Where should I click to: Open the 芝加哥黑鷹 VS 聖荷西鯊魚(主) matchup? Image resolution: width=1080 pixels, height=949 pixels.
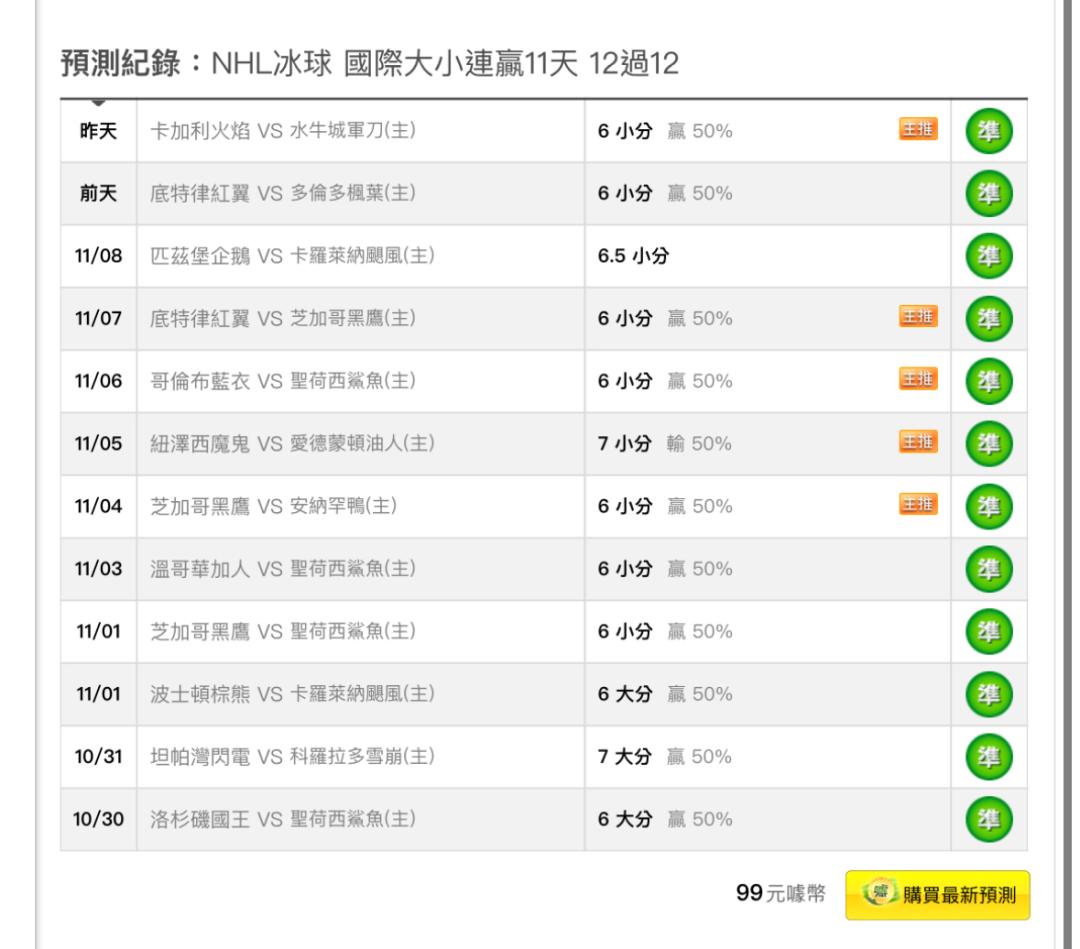(283, 632)
